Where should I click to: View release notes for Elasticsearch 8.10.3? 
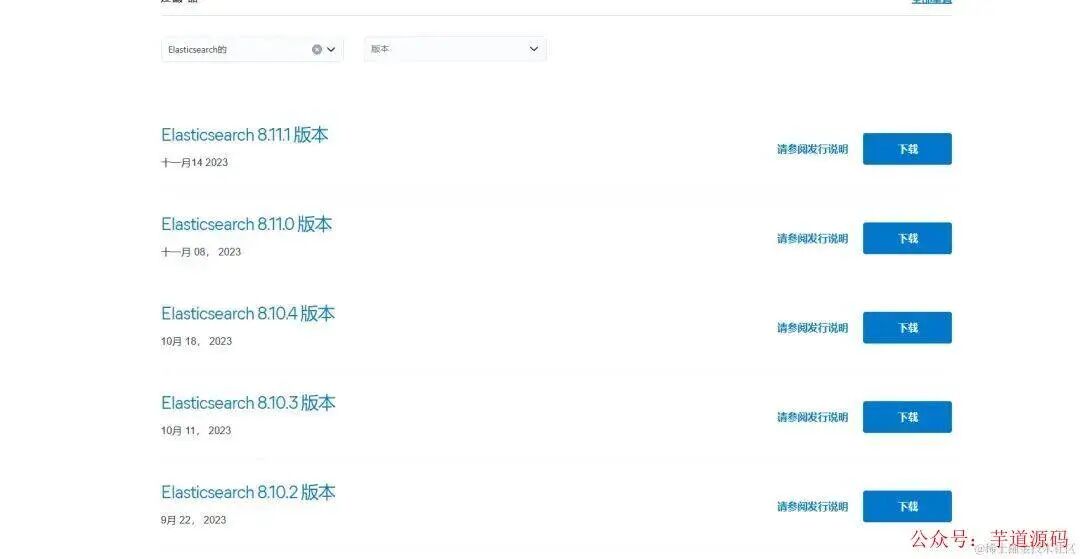813,417
